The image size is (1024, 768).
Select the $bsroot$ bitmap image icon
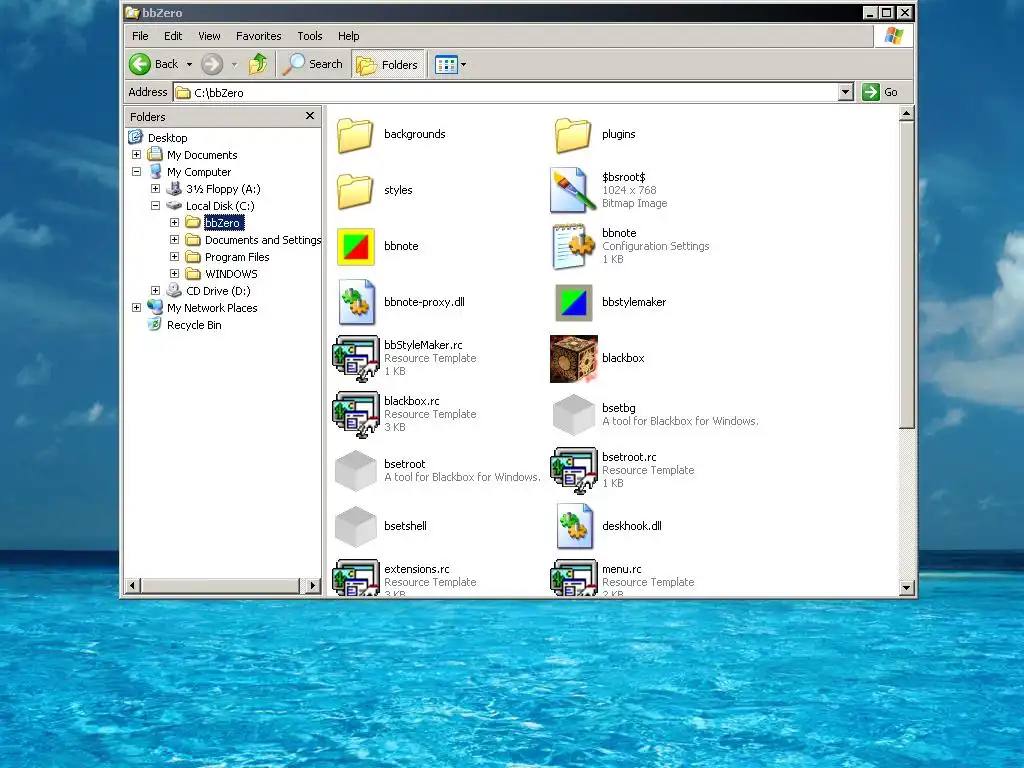573,190
